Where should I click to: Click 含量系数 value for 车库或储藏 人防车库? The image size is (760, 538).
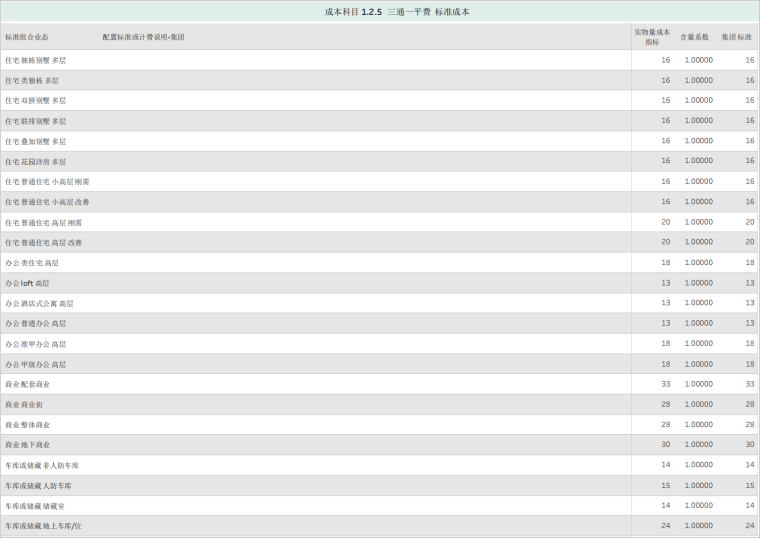click(698, 485)
